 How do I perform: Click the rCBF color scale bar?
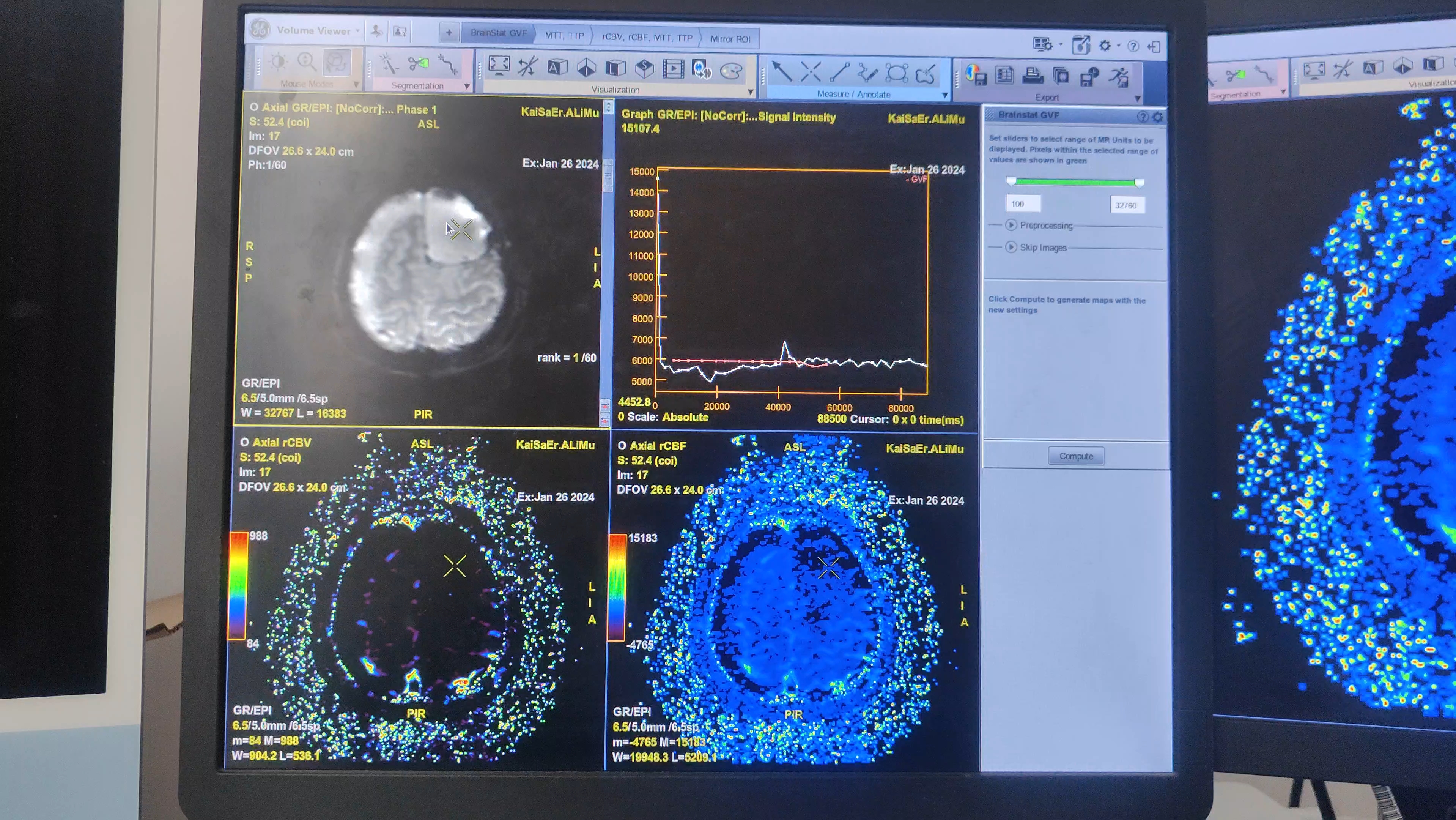point(617,588)
